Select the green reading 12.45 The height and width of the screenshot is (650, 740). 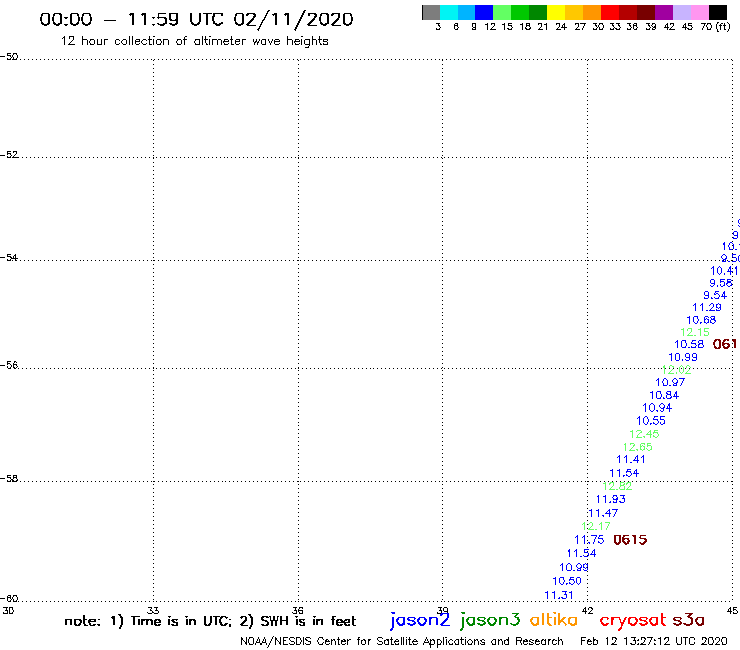(x=644, y=434)
